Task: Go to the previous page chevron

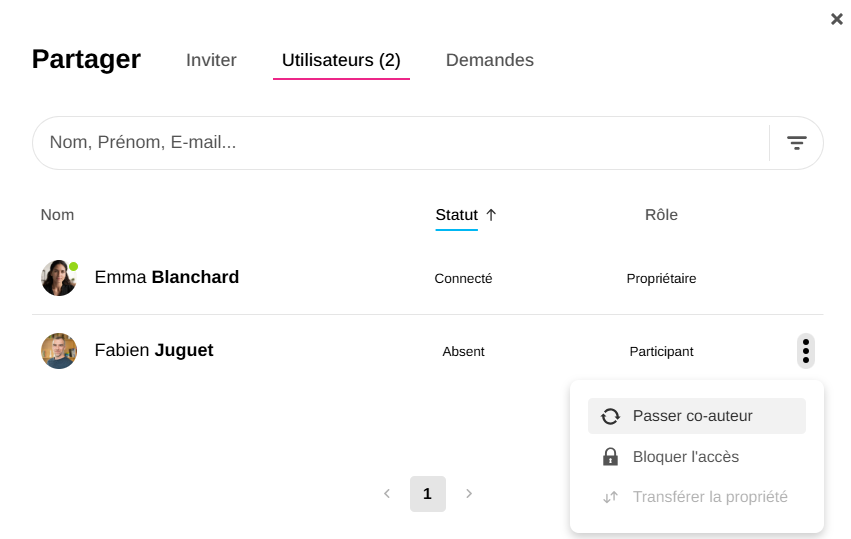Action: point(387,493)
